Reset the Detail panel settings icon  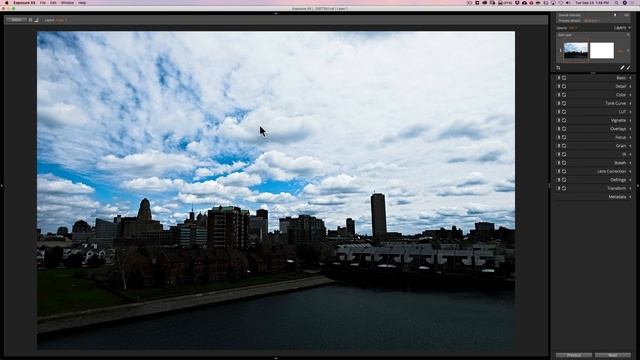pyautogui.click(x=564, y=86)
